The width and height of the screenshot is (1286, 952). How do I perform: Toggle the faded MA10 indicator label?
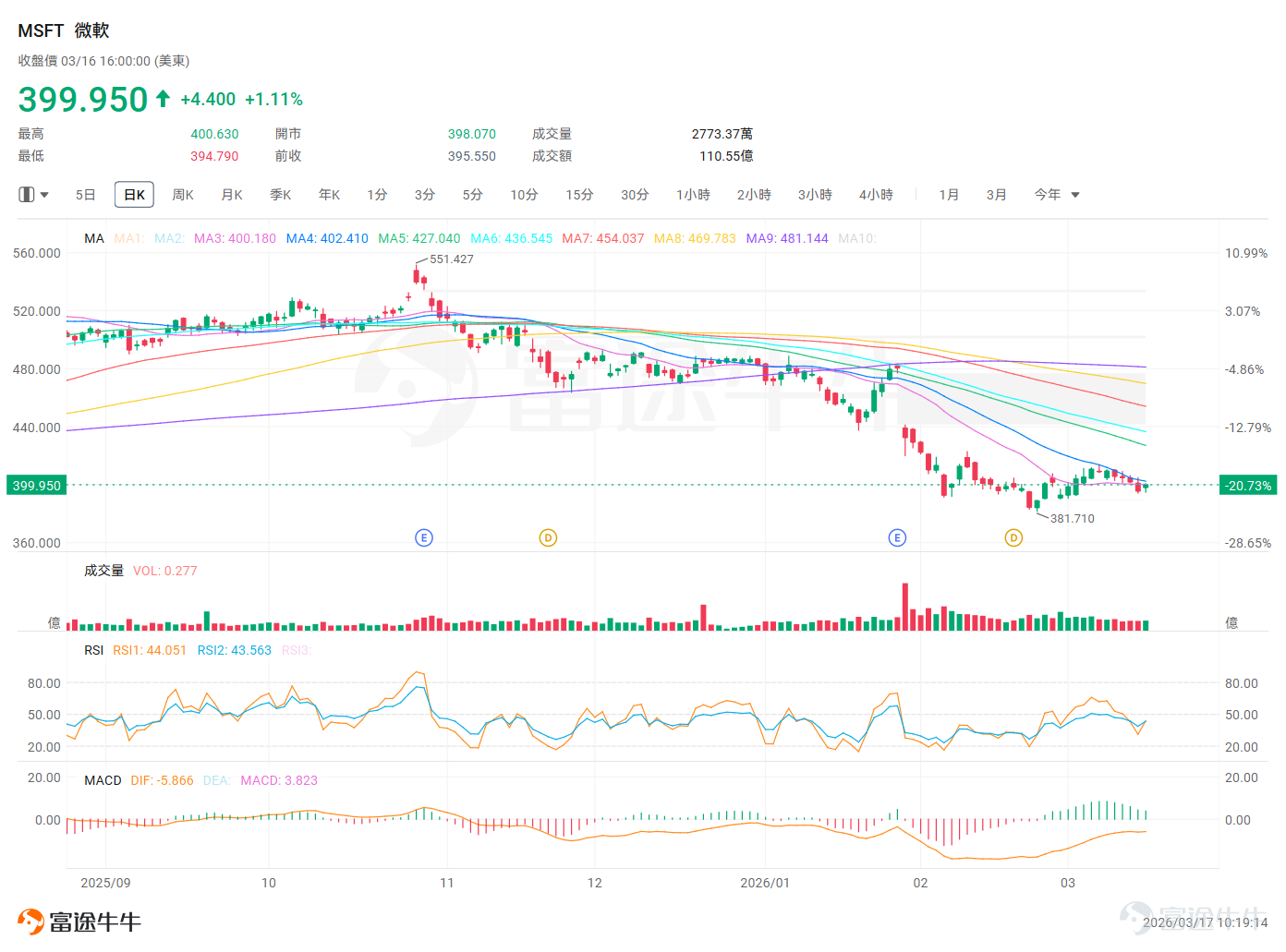(x=857, y=238)
